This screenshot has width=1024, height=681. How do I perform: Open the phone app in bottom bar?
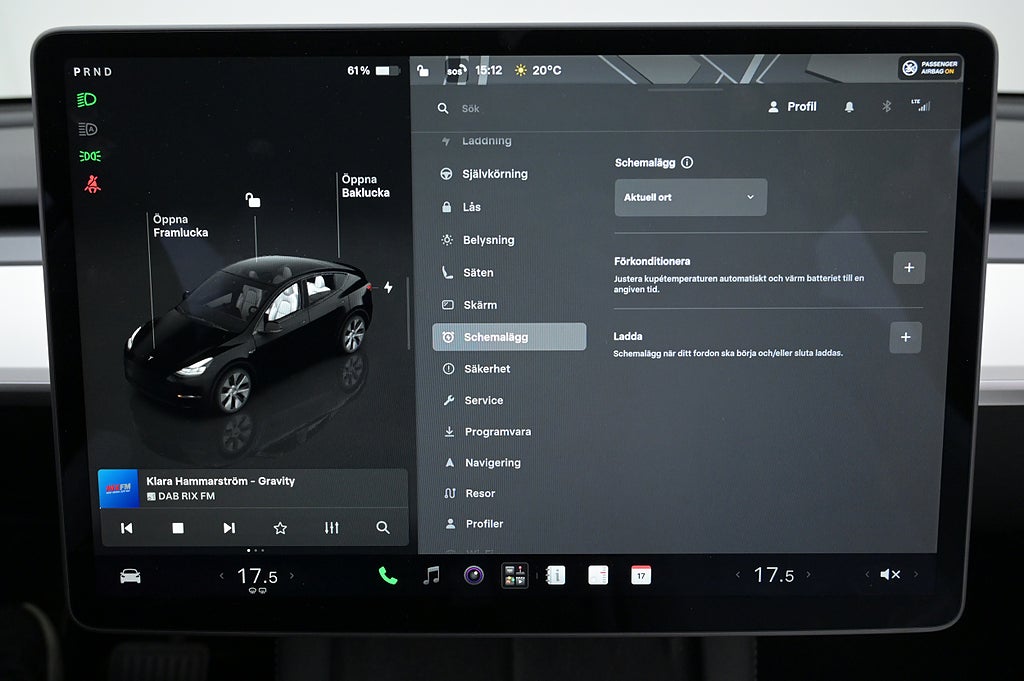388,575
